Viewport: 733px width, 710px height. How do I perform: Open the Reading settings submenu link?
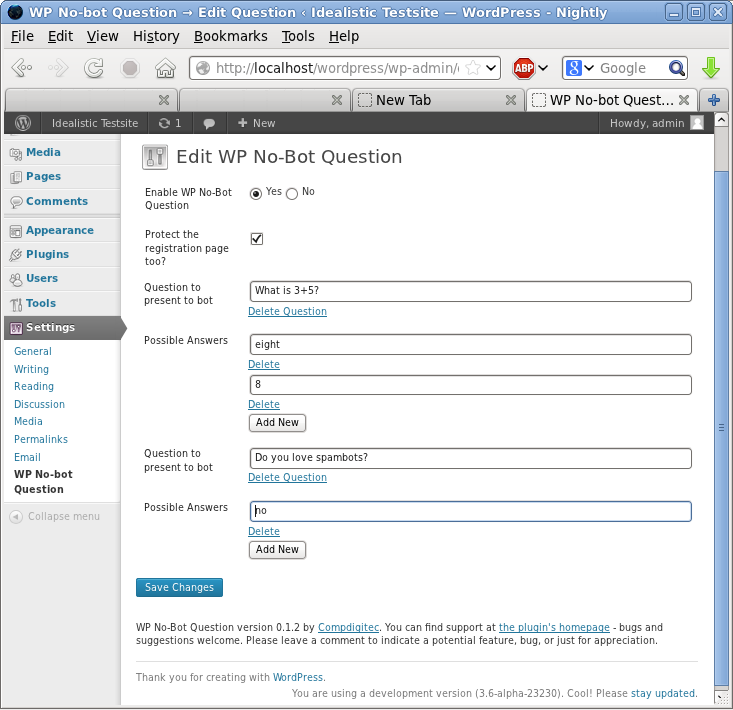click(x=34, y=387)
